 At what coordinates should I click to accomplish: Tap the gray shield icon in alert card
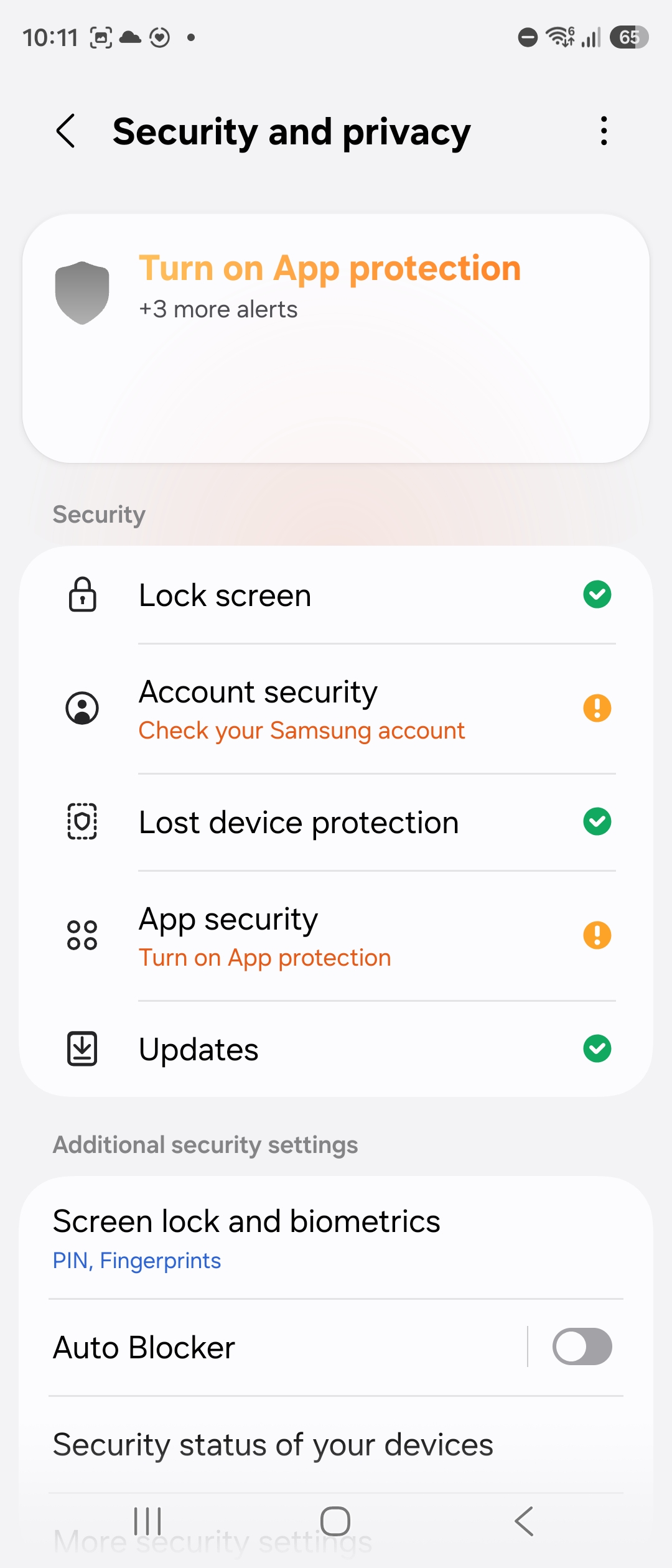click(x=82, y=292)
